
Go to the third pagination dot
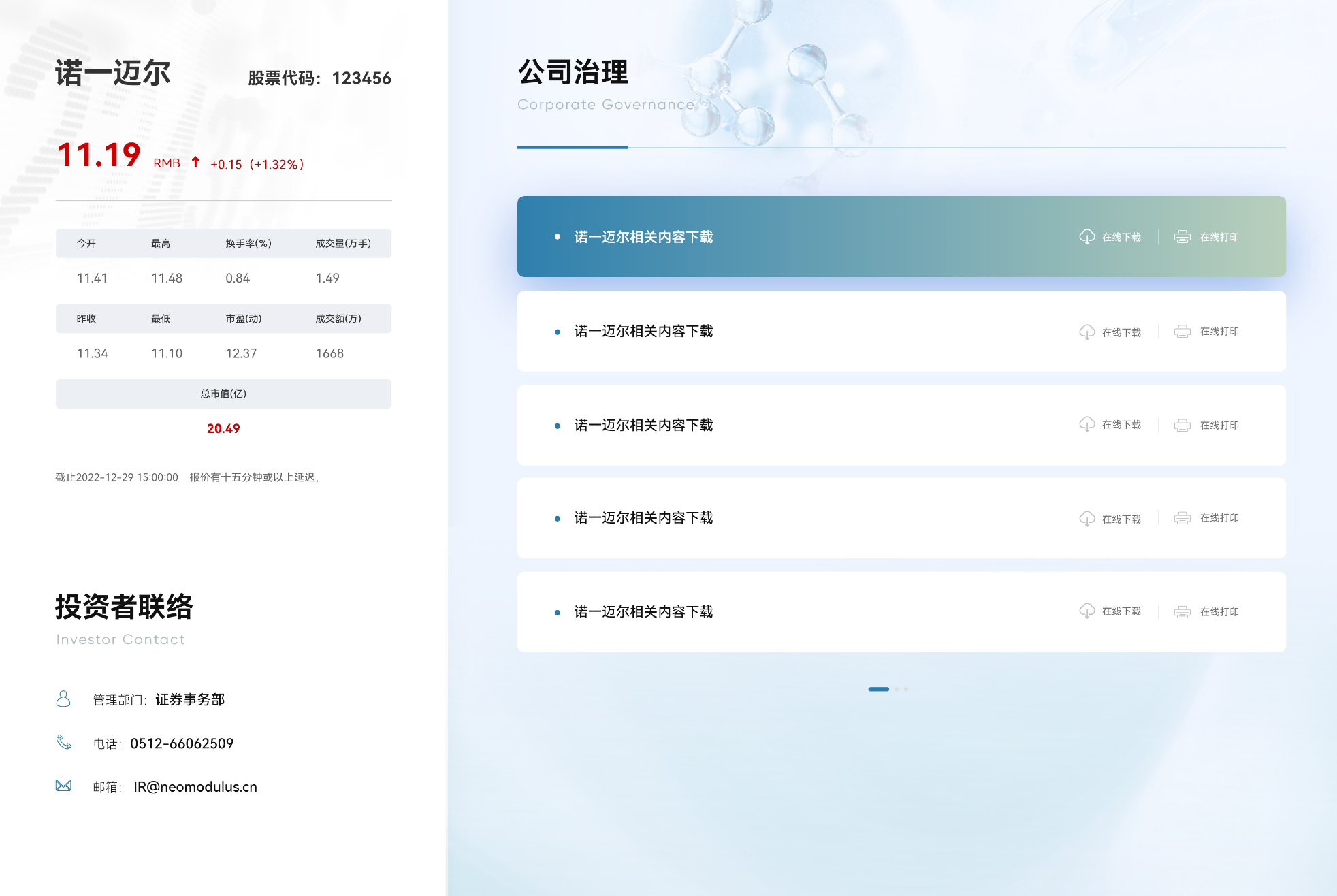point(906,689)
